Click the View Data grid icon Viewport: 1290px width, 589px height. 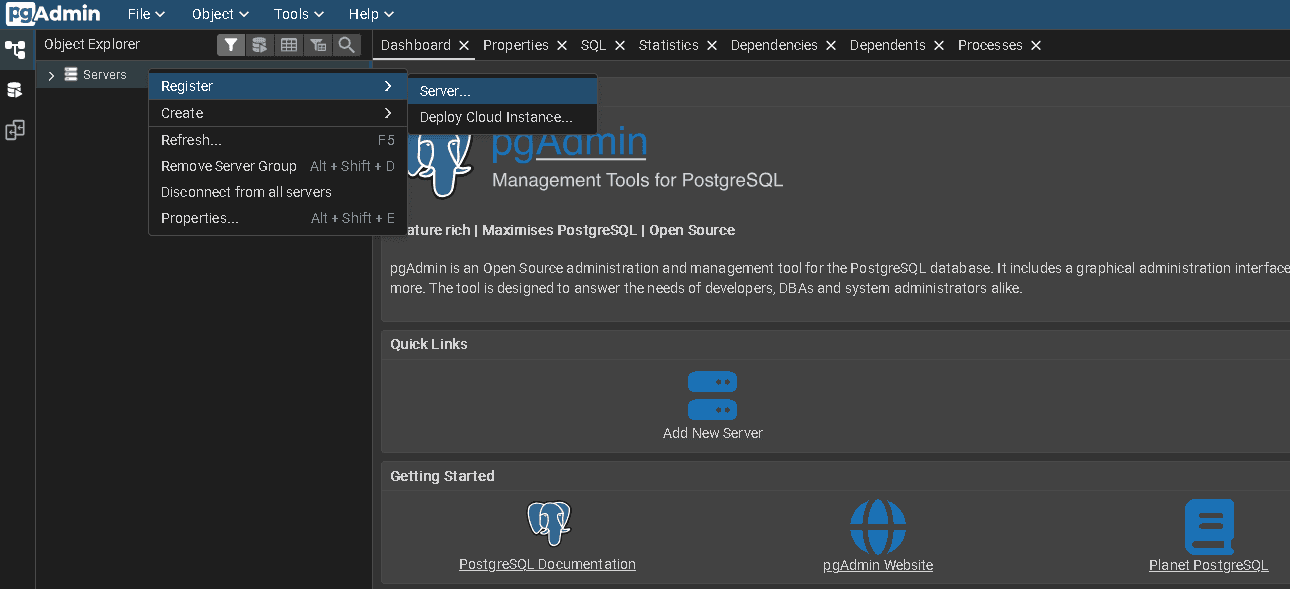(289, 45)
